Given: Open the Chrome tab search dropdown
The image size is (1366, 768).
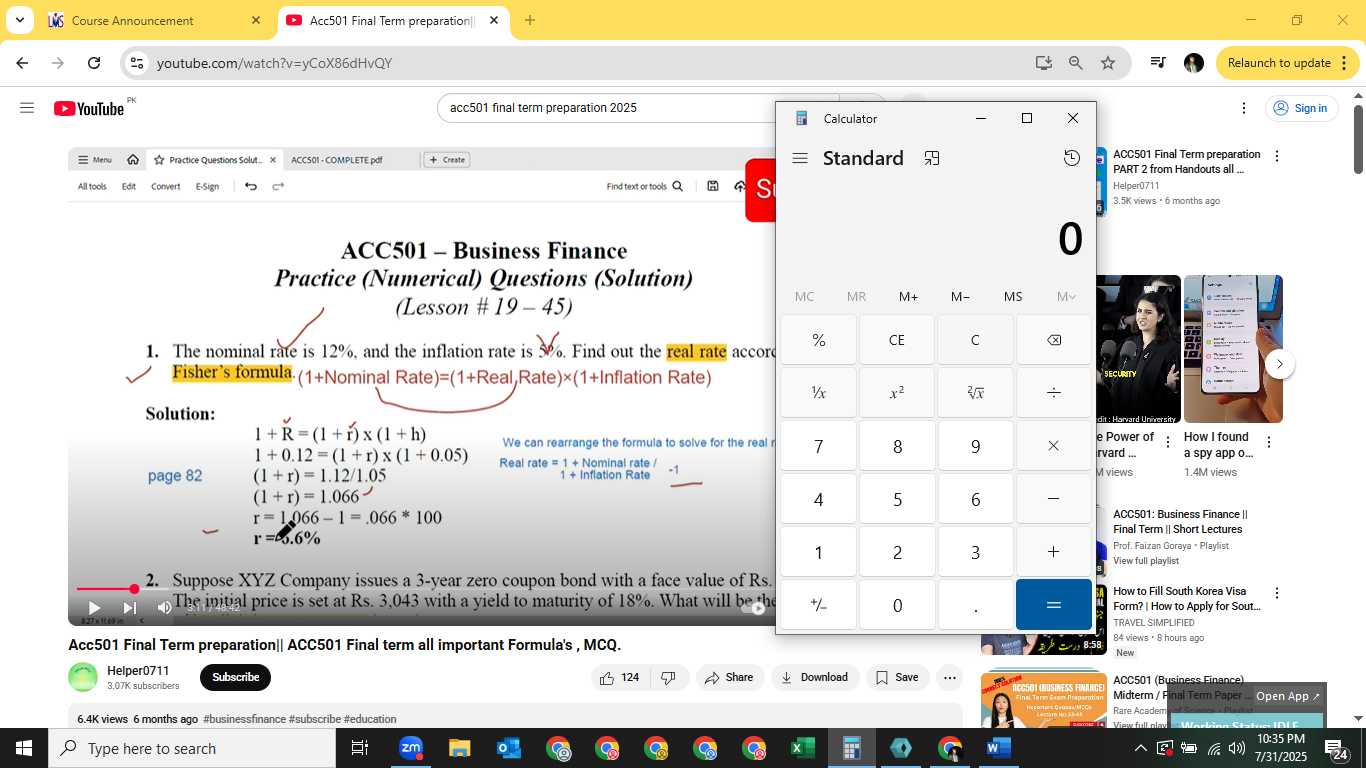Looking at the screenshot, I should tap(19, 20).
